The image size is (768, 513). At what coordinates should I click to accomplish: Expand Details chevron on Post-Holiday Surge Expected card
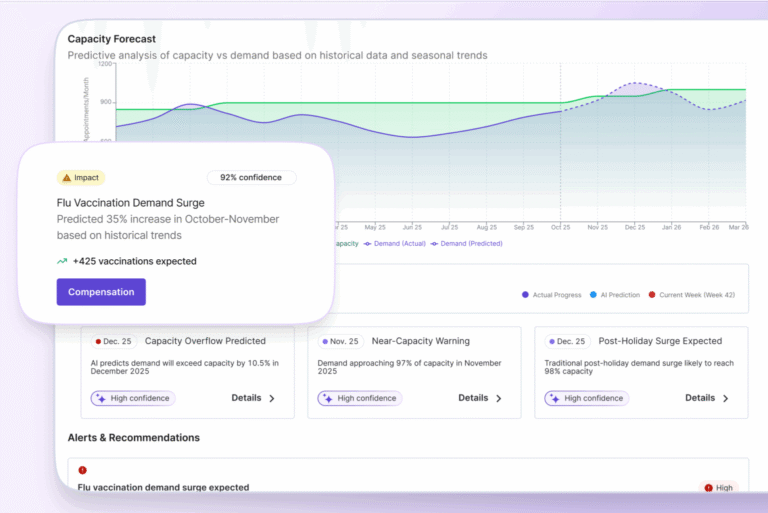point(725,398)
